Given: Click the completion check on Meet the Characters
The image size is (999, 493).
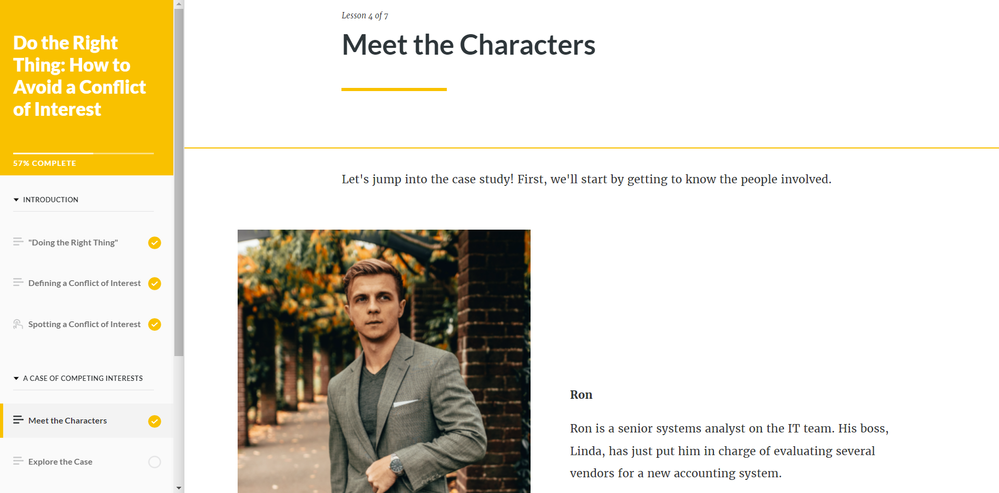Looking at the screenshot, I should [x=154, y=421].
